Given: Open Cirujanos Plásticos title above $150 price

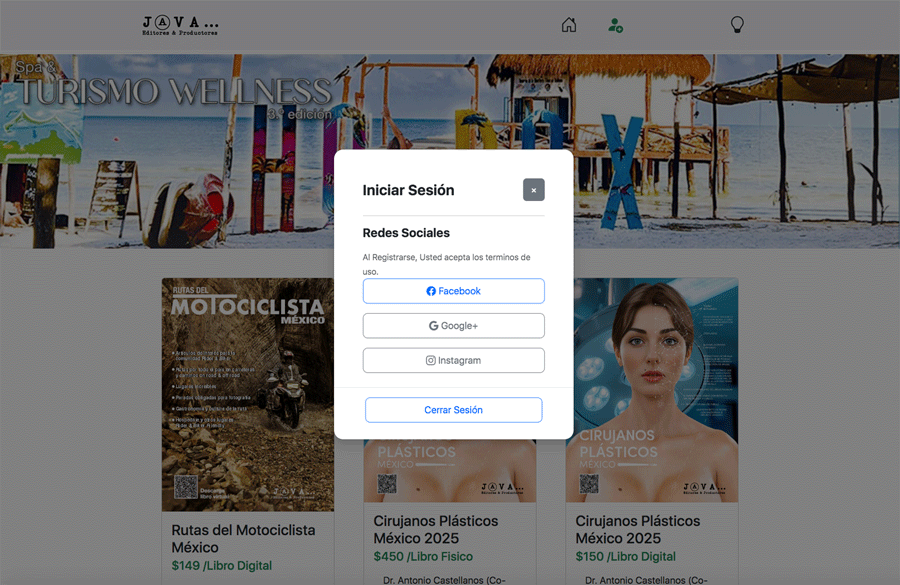Looking at the screenshot, I should [x=638, y=529].
